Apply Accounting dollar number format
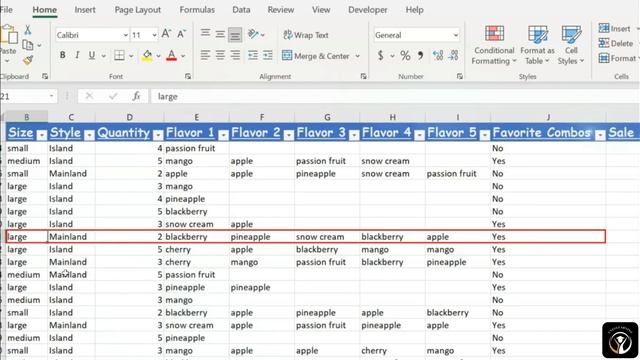This screenshot has height=360, width=640. pos(380,55)
